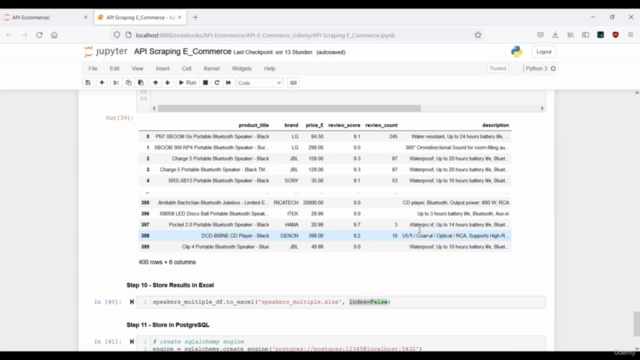The width and height of the screenshot is (640, 360).
Task: Click the horizontal output scrollbar thumb
Action: coord(289,108)
